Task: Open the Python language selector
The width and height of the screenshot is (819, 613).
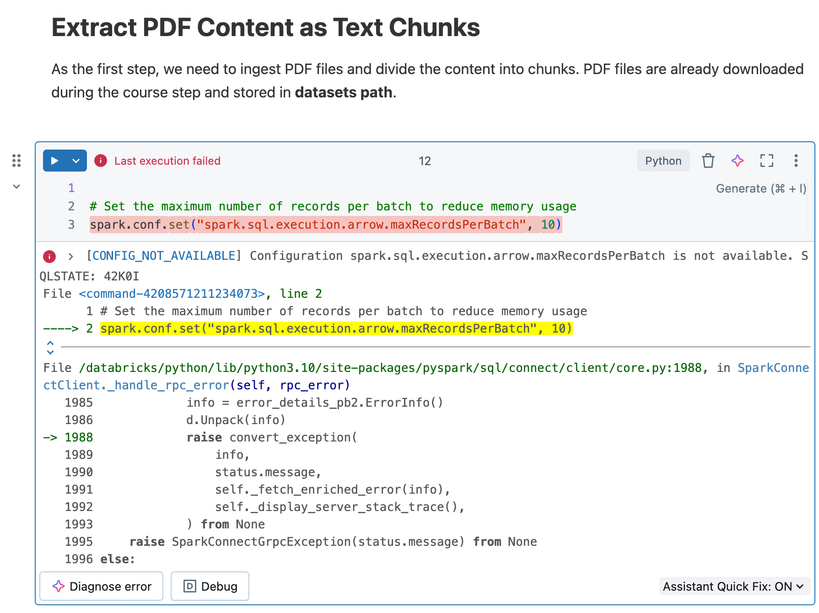Action: pyautogui.click(x=663, y=161)
